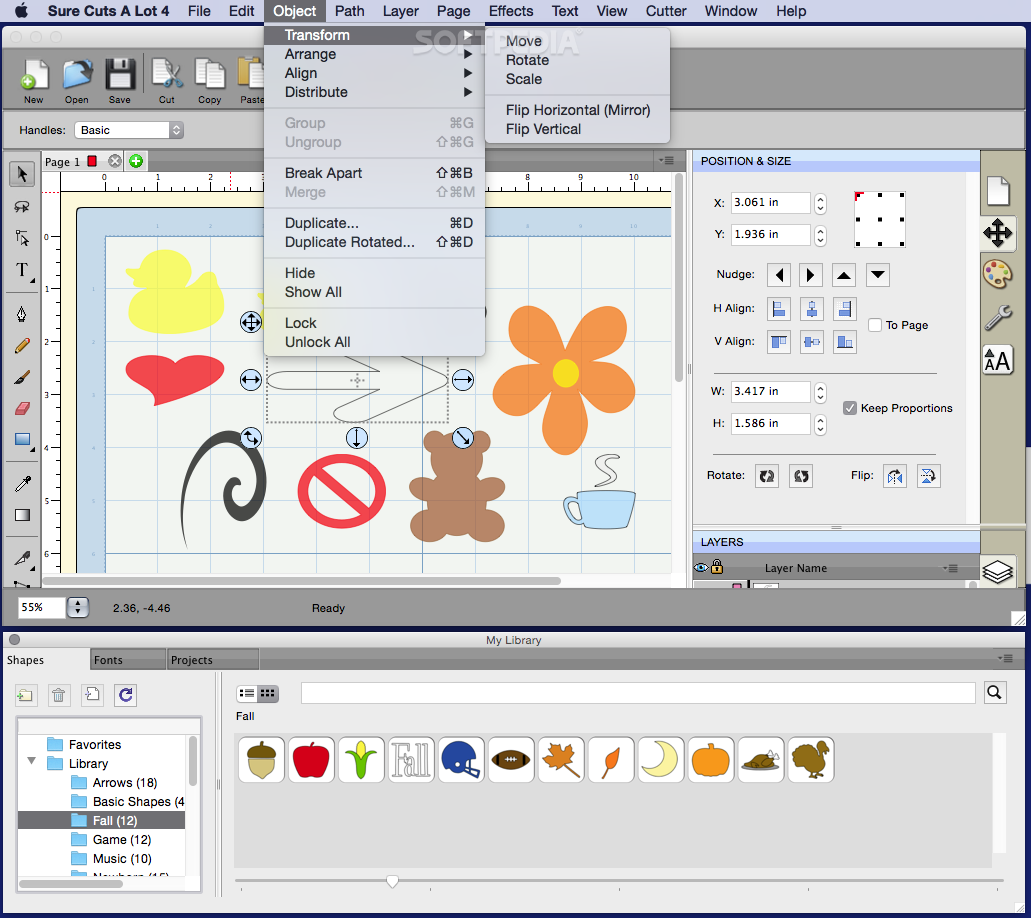Open the Apple menu
Image resolution: width=1031 pixels, height=918 pixels.
click(21, 11)
